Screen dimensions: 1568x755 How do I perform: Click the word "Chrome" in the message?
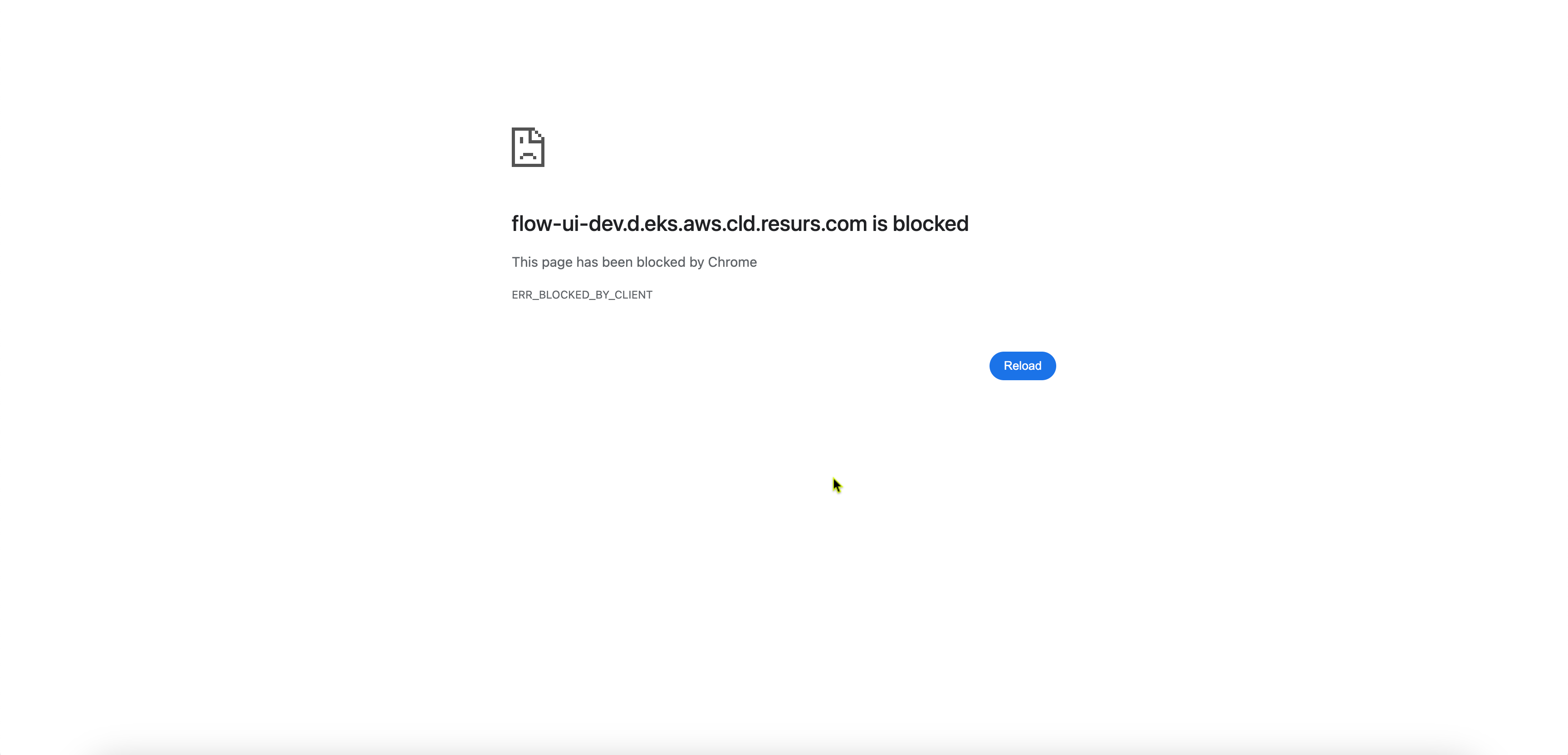click(x=732, y=262)
